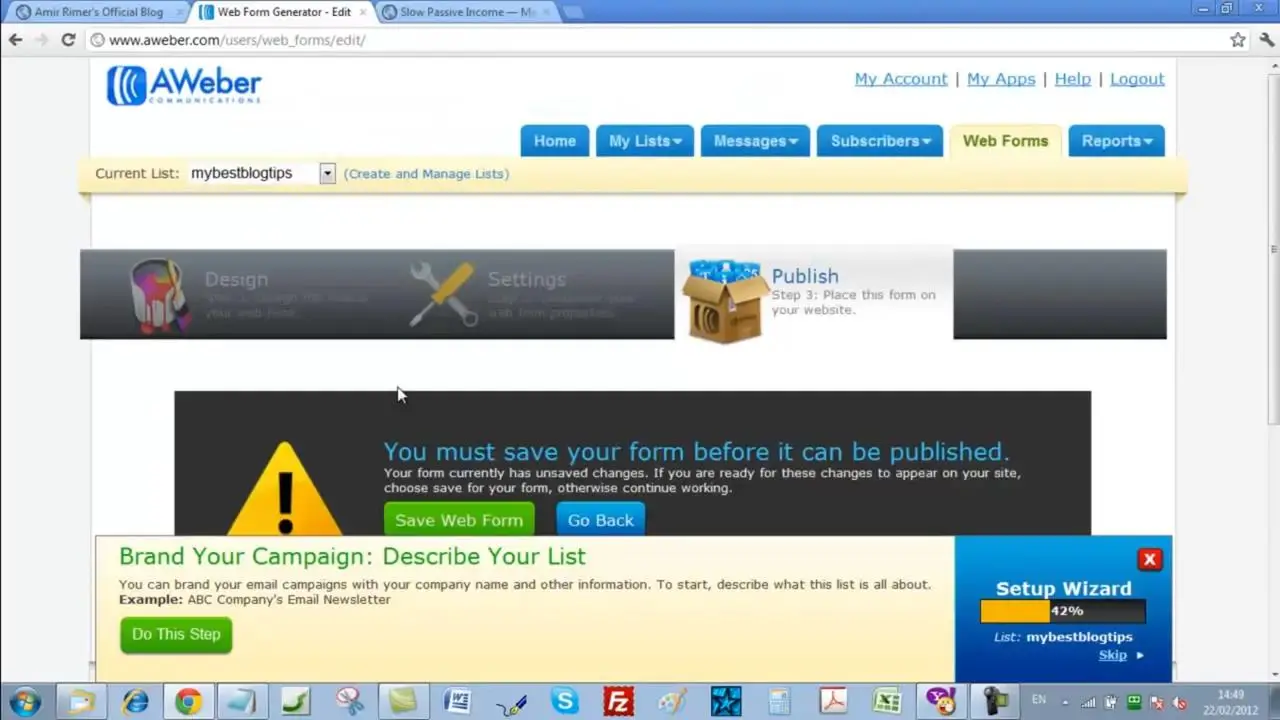Reload the page with the refresh icon
Viewport: 1280px width, 720px height.
(68, 40)
